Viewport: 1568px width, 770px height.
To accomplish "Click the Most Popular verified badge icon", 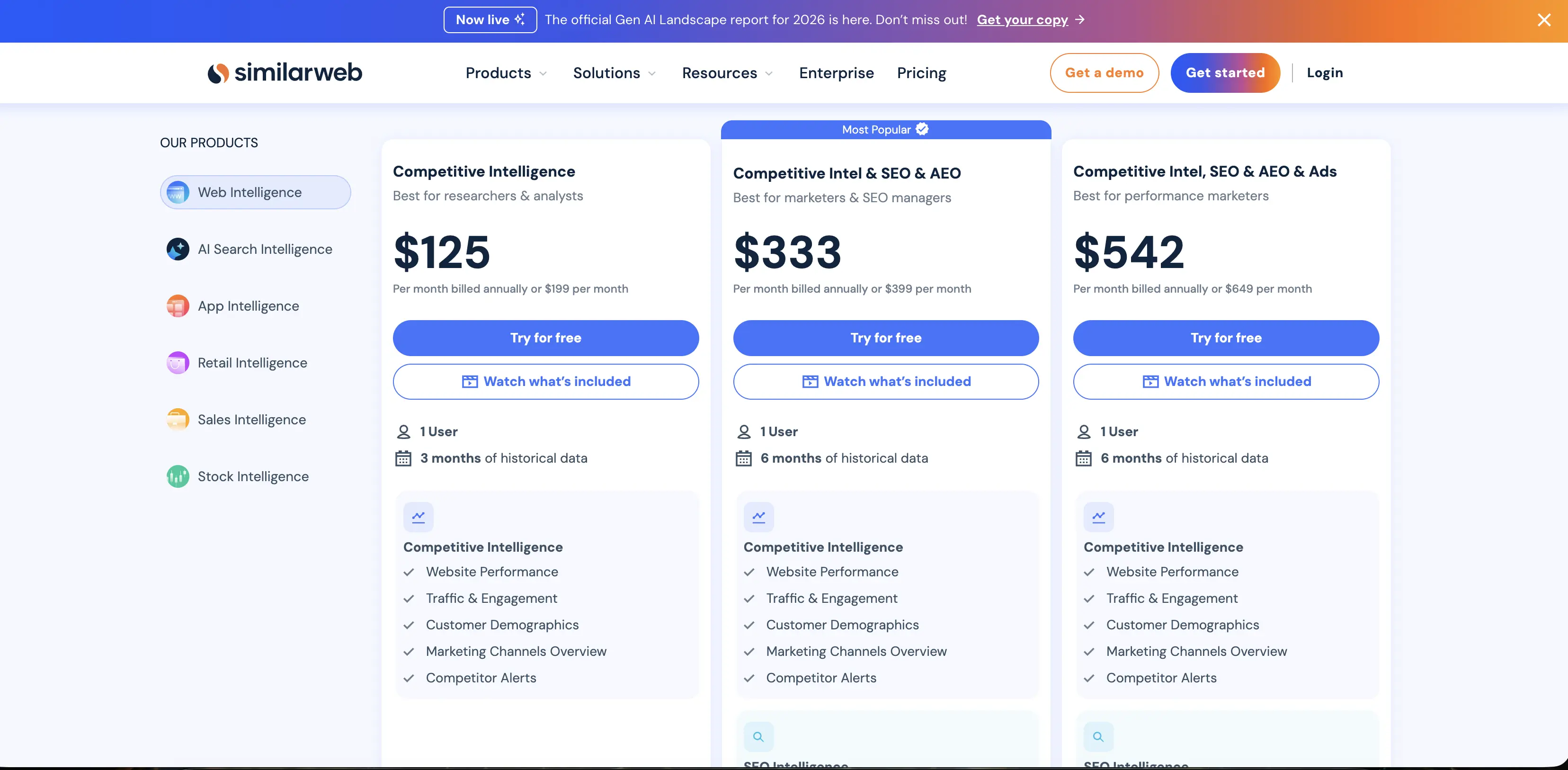I will [x=922, y=129].
